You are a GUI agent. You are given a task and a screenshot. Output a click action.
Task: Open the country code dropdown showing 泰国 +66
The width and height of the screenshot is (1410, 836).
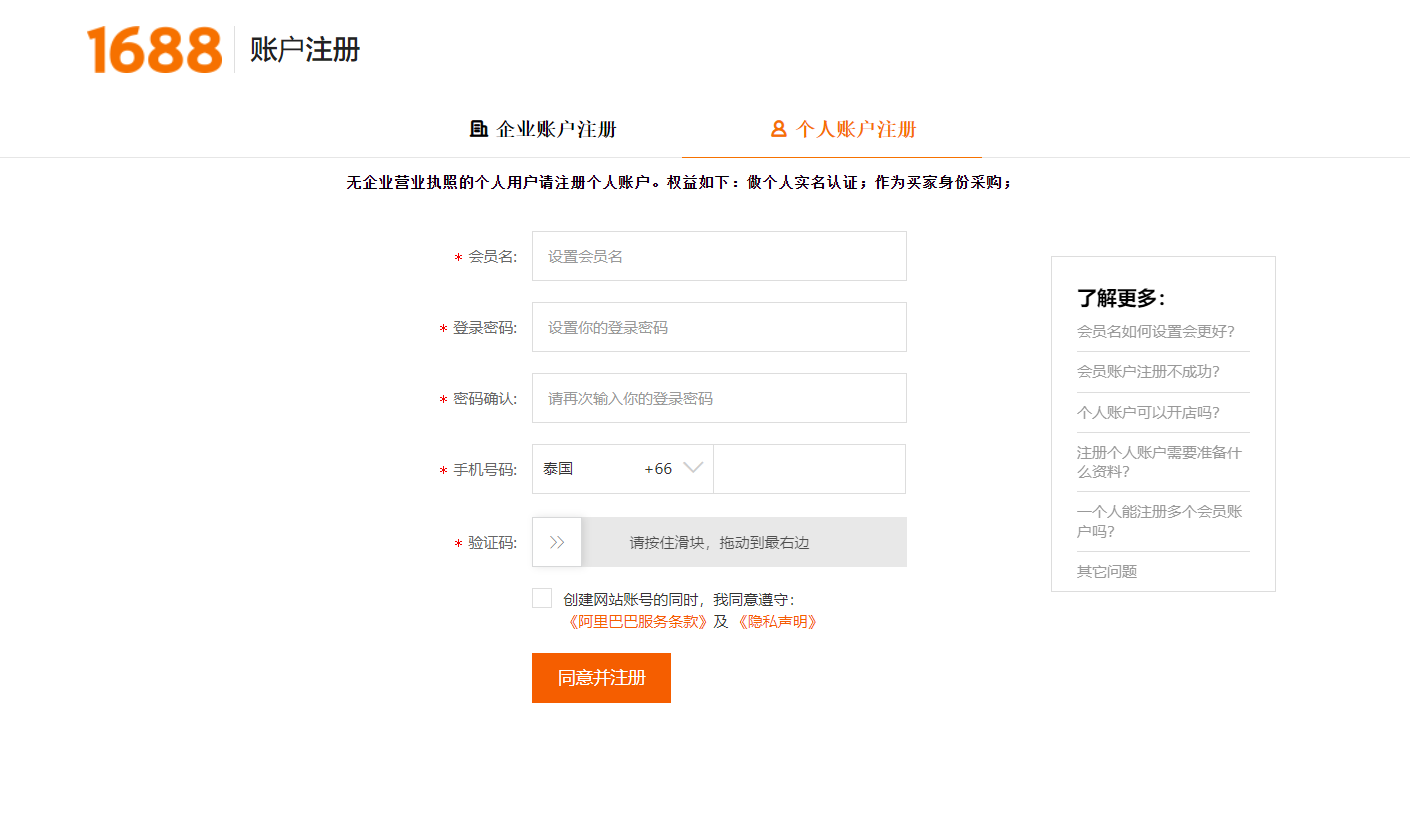(623, 469)
